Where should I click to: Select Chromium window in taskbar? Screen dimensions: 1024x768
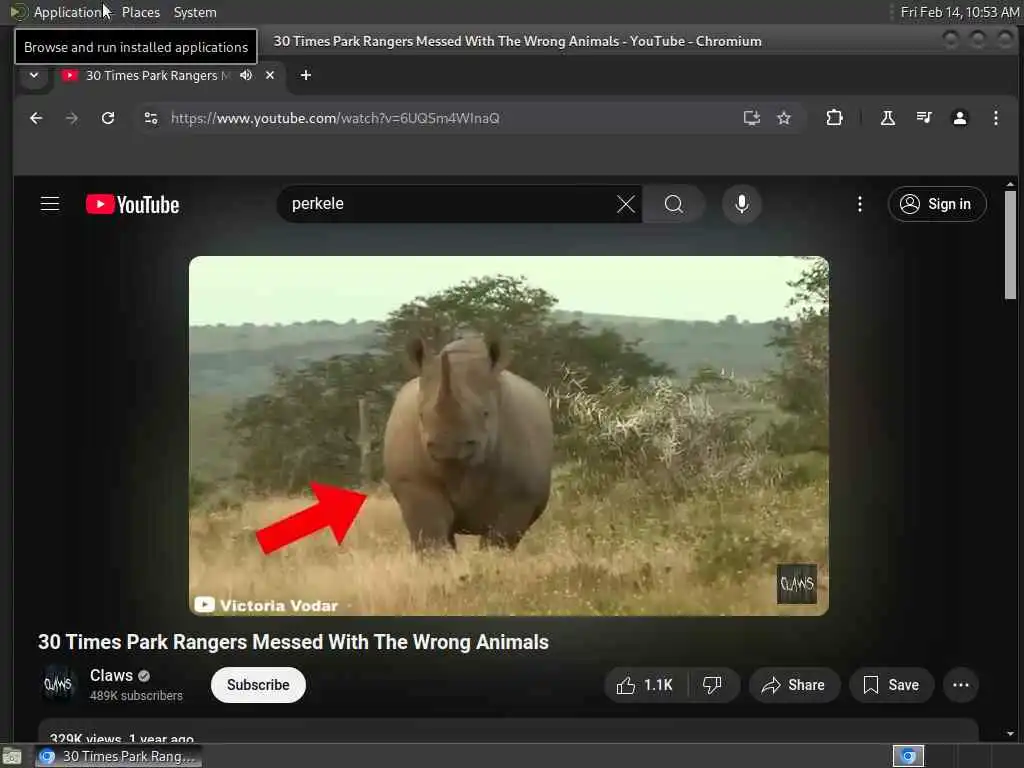118,756
